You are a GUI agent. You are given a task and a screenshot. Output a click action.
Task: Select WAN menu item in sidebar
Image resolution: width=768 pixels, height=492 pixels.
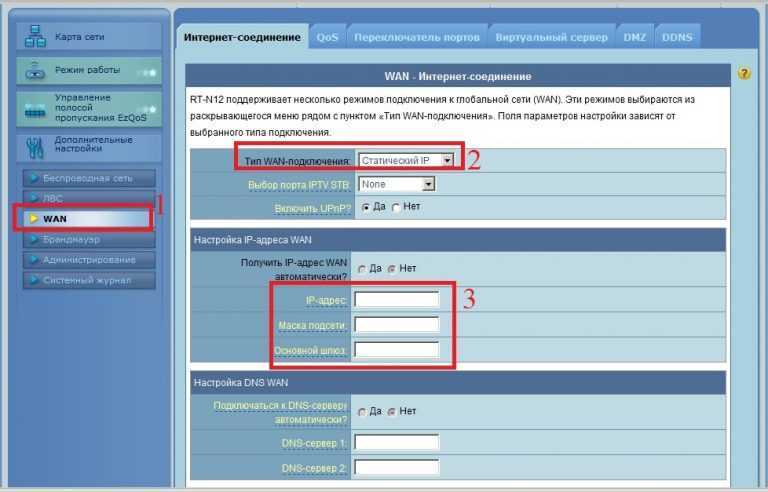pos(89,219)
